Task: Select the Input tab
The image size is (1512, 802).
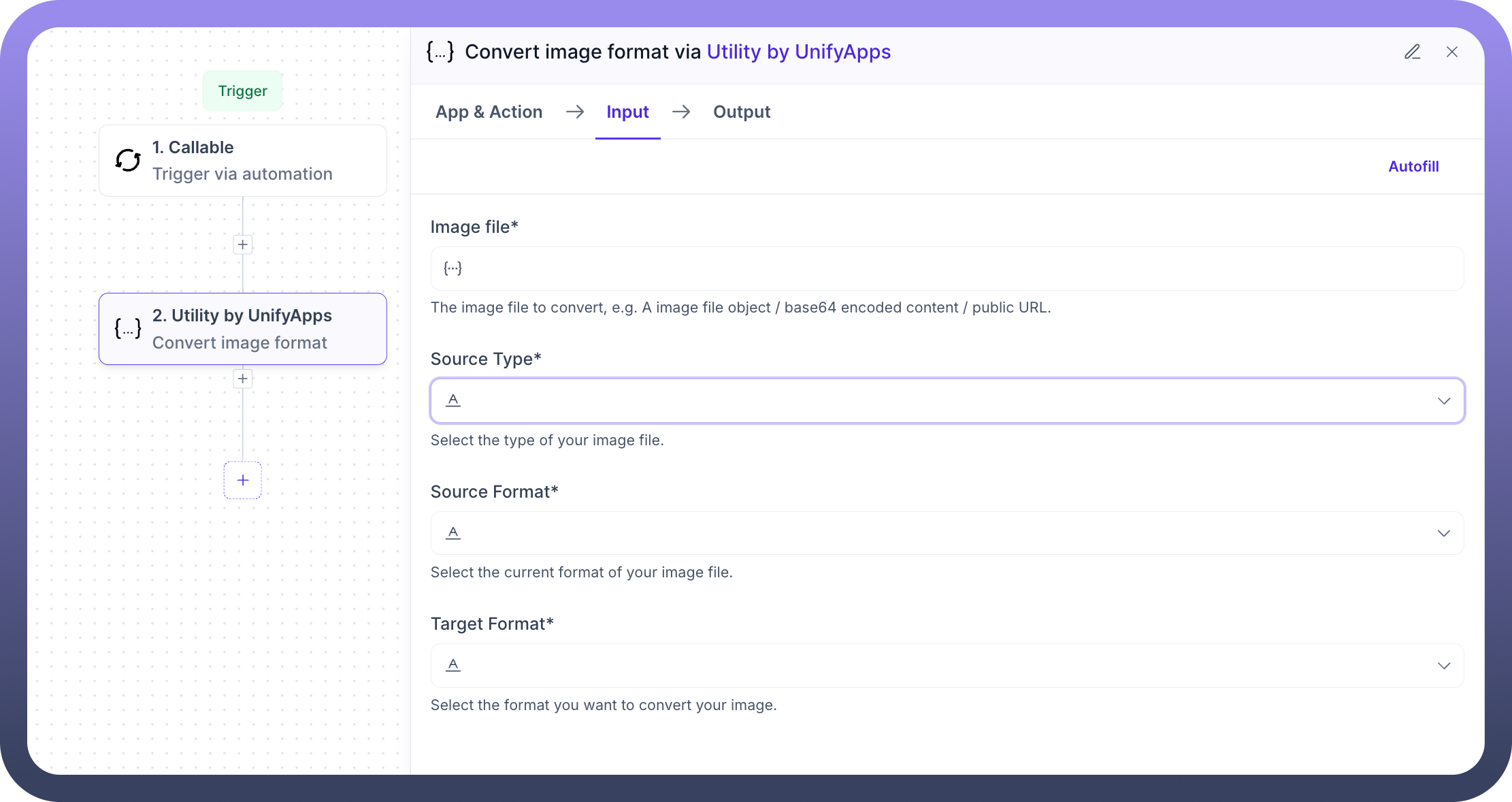Action: tap(627, 112)
